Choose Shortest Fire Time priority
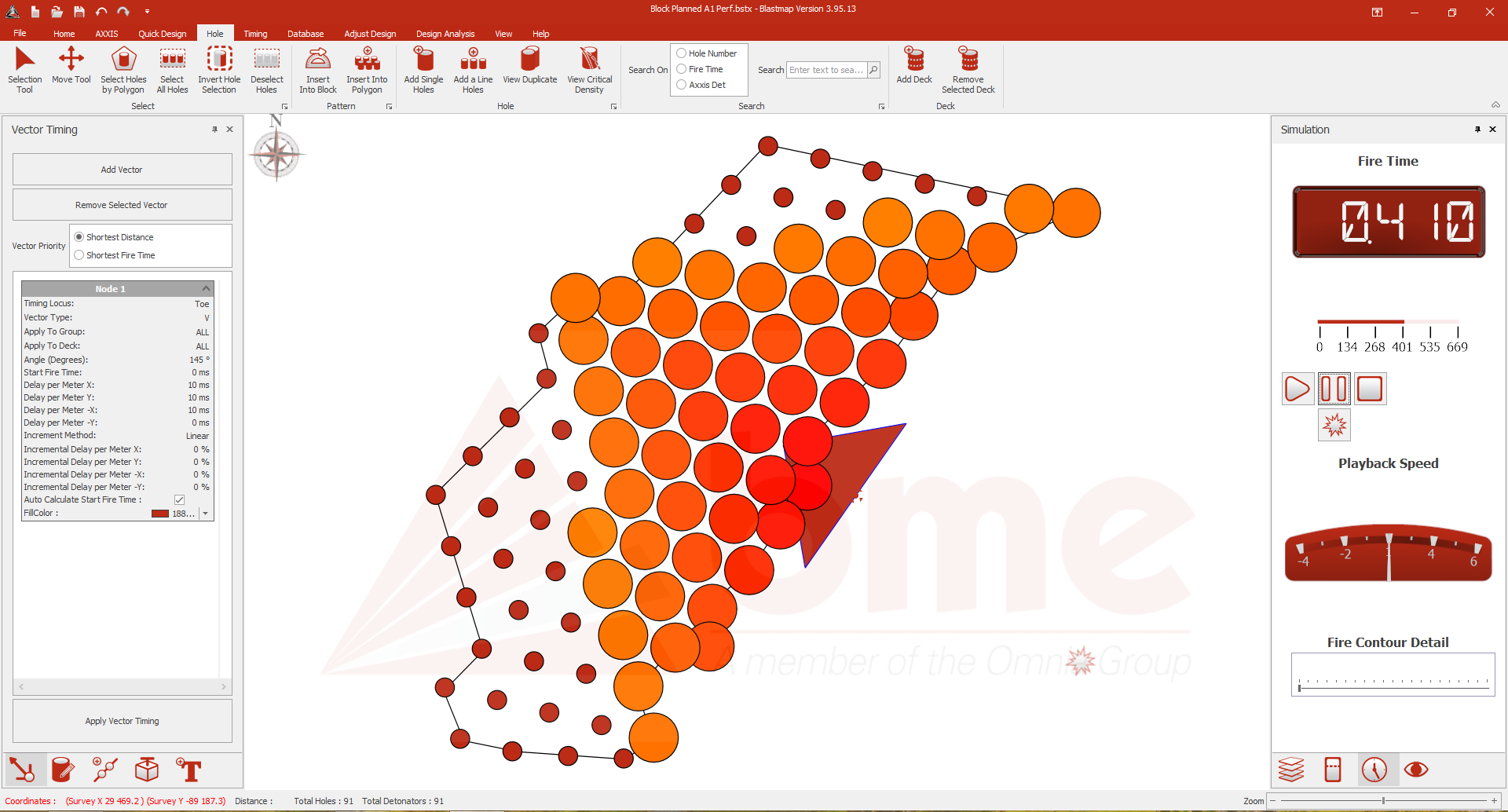This screenshot has width=1508, height=812. (x=79, y=255)
